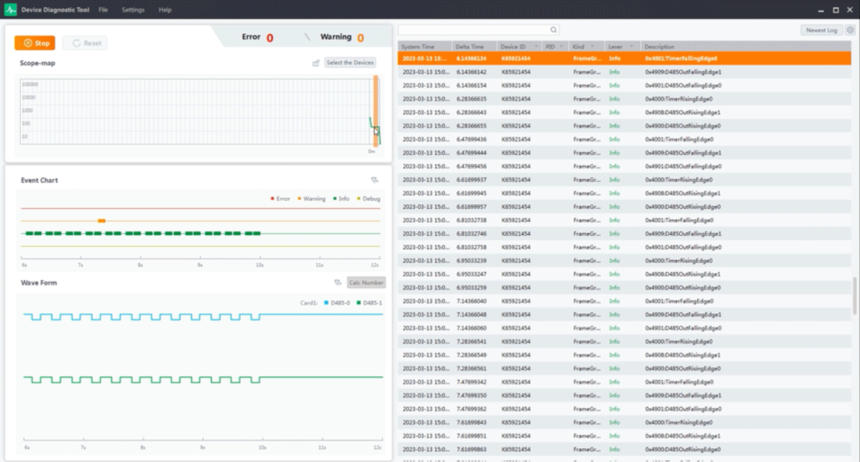Select log row with delta time 7.47699342

coord(624,382)
